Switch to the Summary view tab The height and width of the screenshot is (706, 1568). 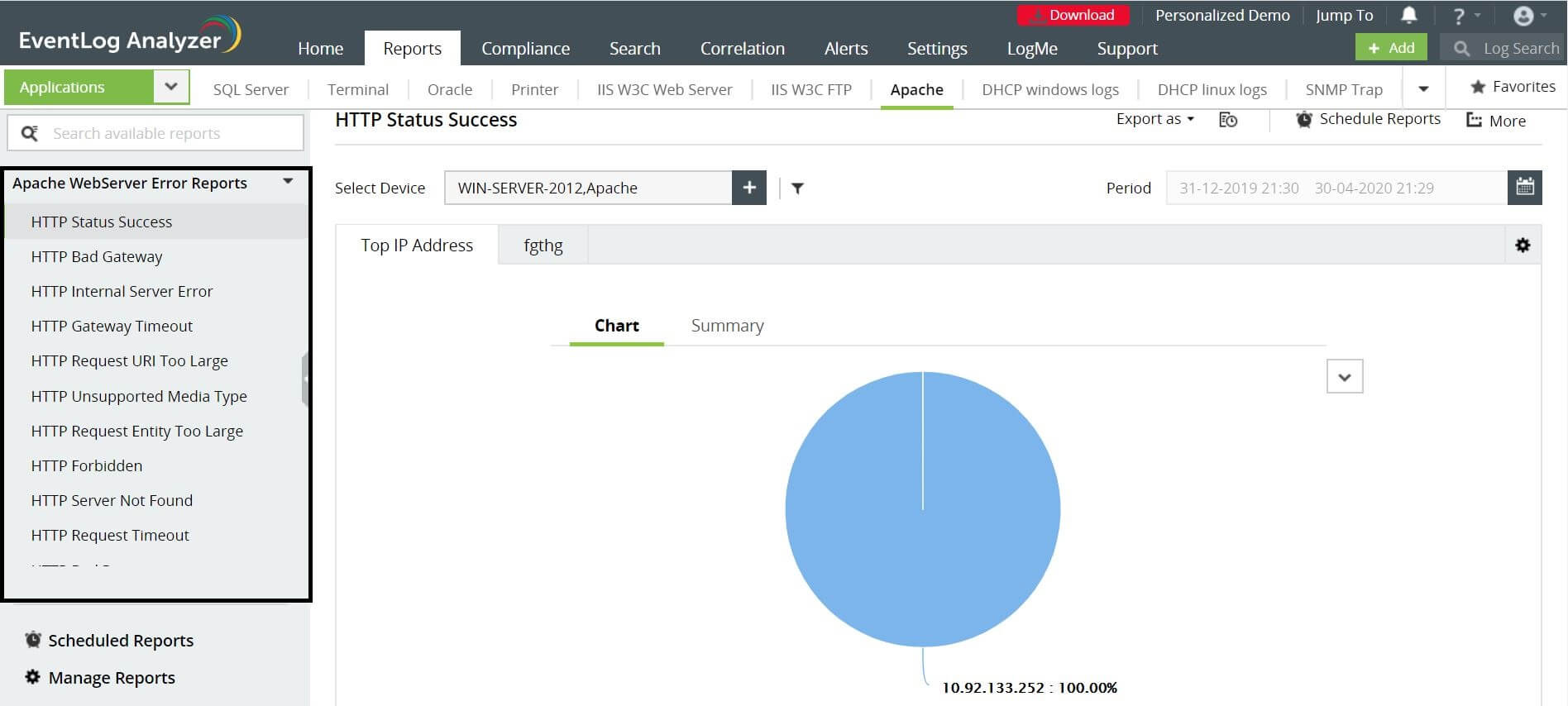coord(727,325)
